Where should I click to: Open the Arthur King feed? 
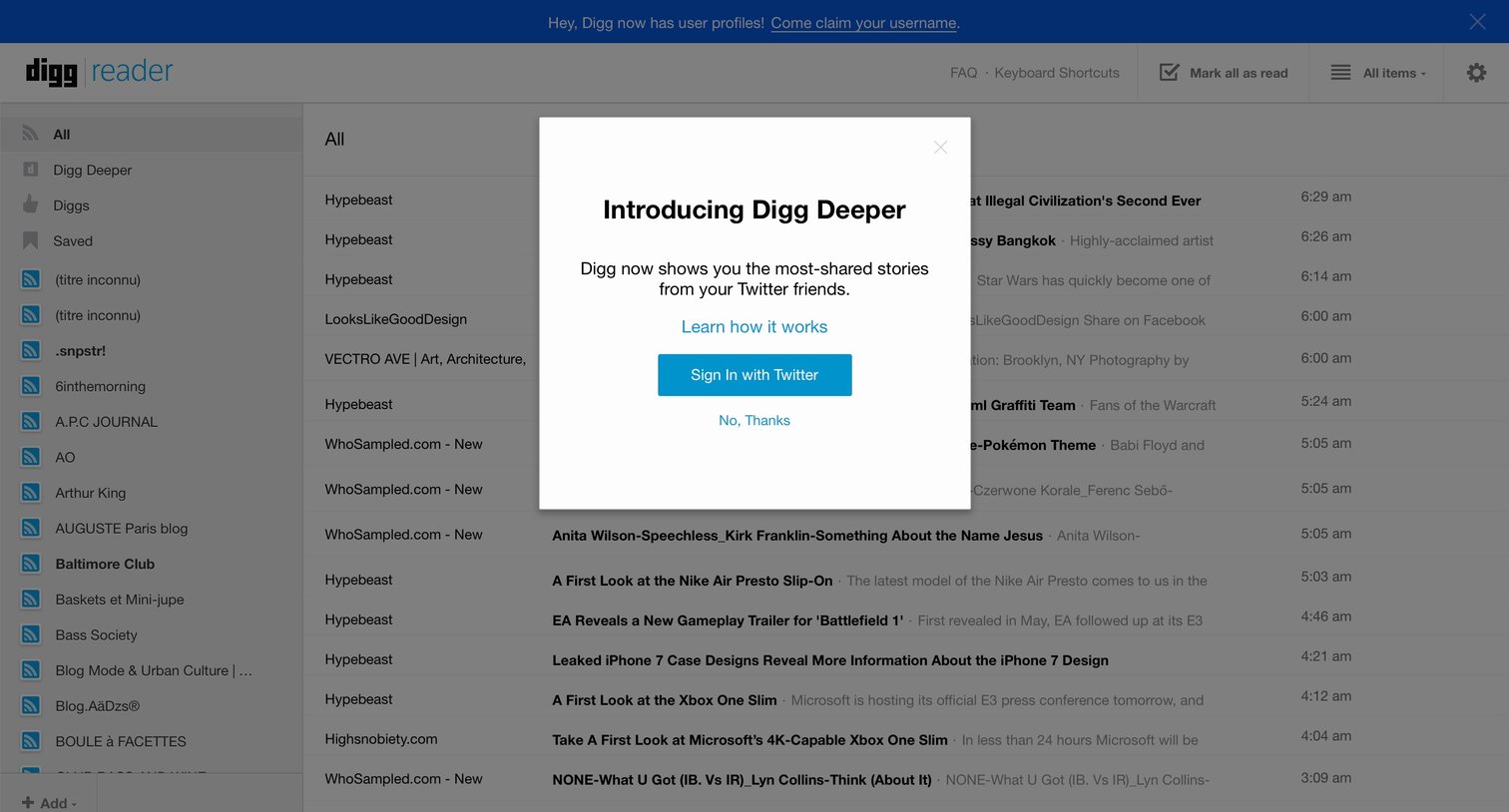tap(91, 493)
